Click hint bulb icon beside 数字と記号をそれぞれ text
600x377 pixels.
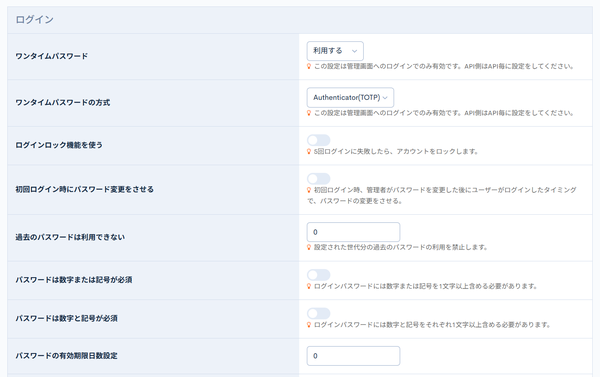309,325
